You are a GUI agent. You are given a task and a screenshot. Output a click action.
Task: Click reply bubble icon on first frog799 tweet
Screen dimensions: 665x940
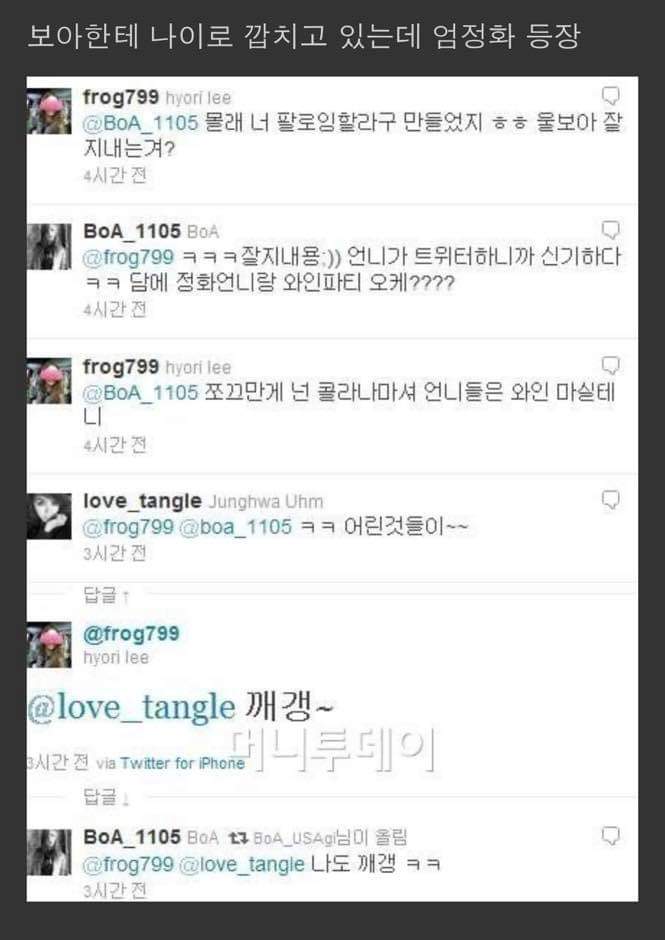tap(610, 97)
